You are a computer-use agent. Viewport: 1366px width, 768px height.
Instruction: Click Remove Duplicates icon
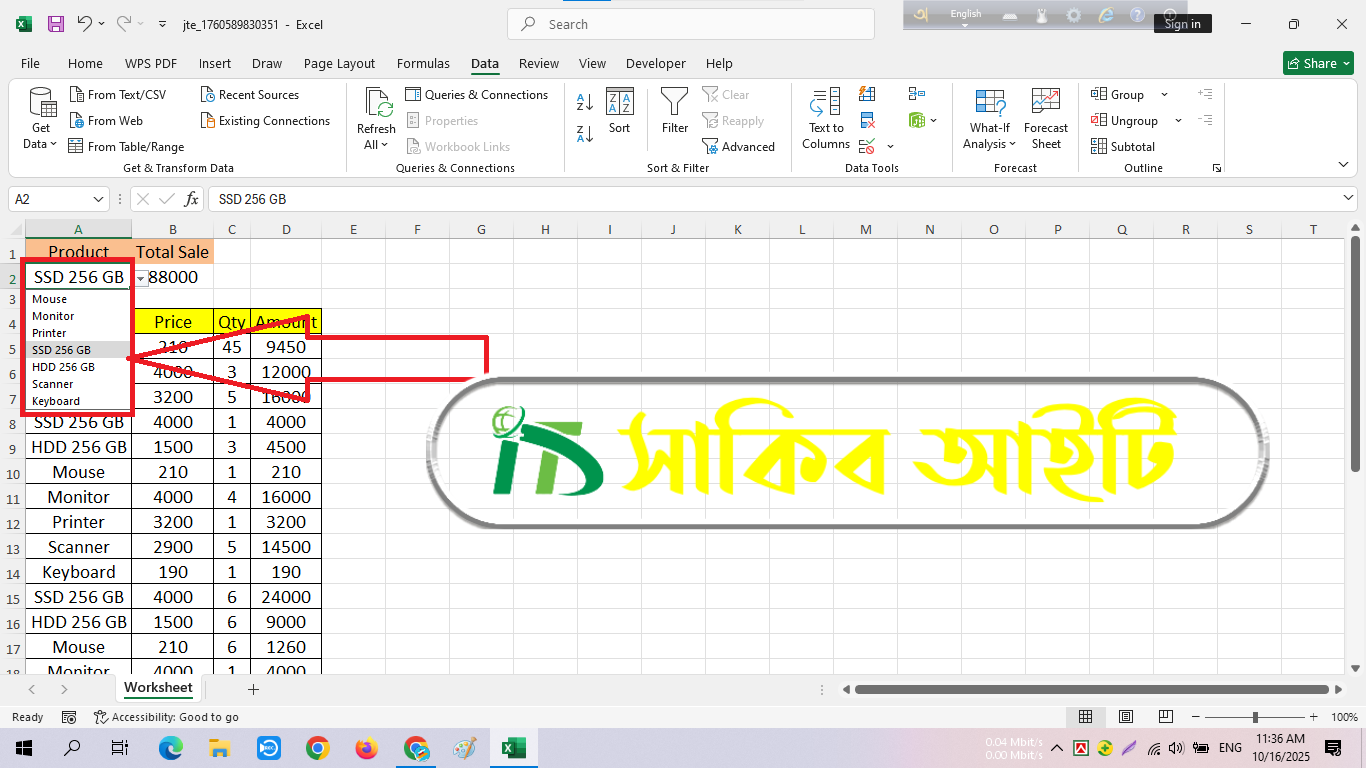point(867,120)
